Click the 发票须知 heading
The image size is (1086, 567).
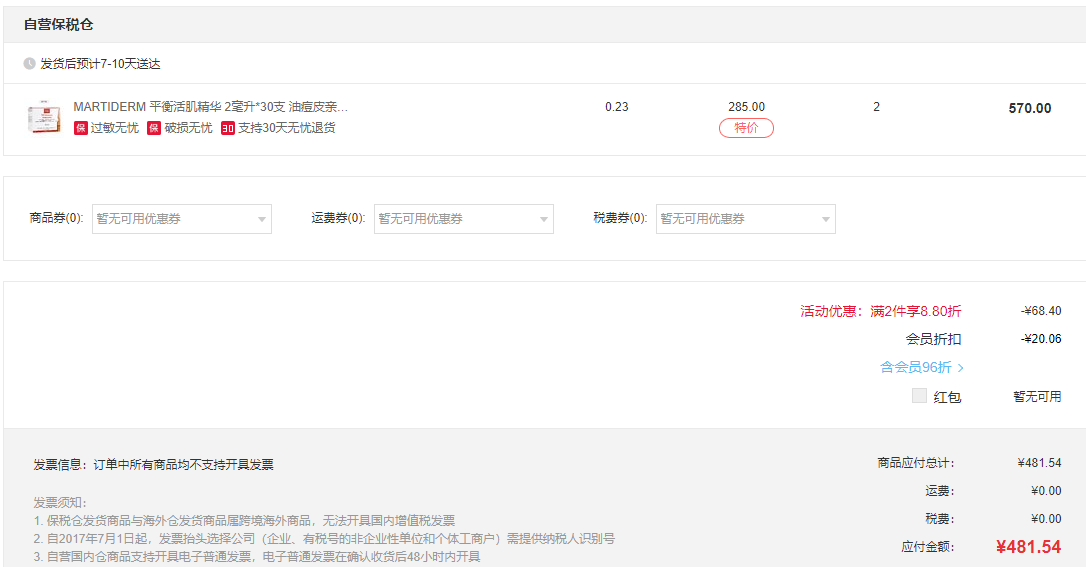[x=60, y=503]
